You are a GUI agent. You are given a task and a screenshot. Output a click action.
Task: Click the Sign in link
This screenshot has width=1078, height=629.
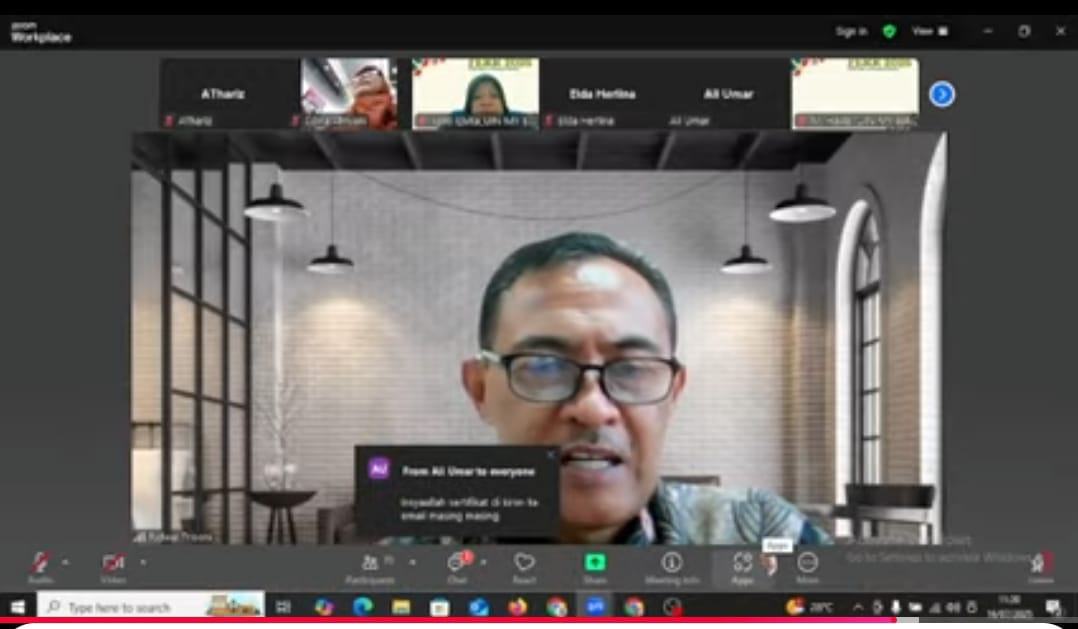click(851, 31)
